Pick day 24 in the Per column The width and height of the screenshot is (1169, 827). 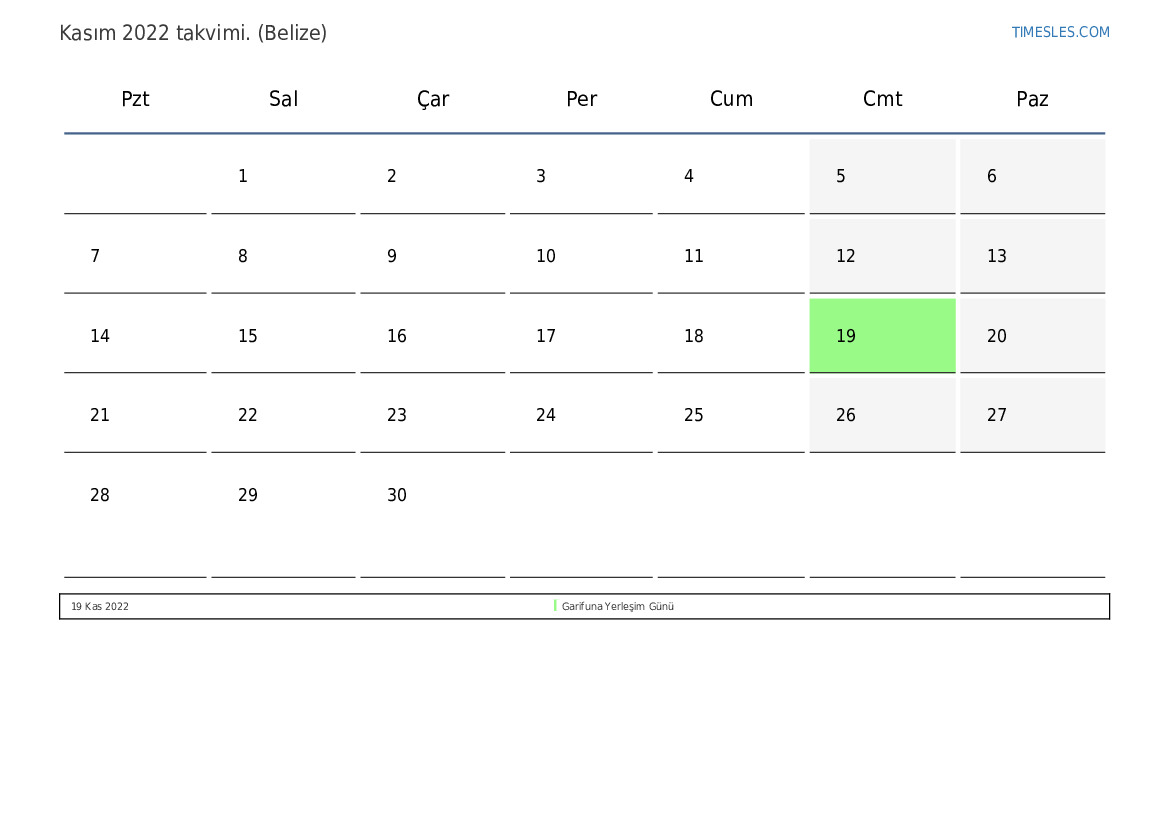click(x=546, y=416)
